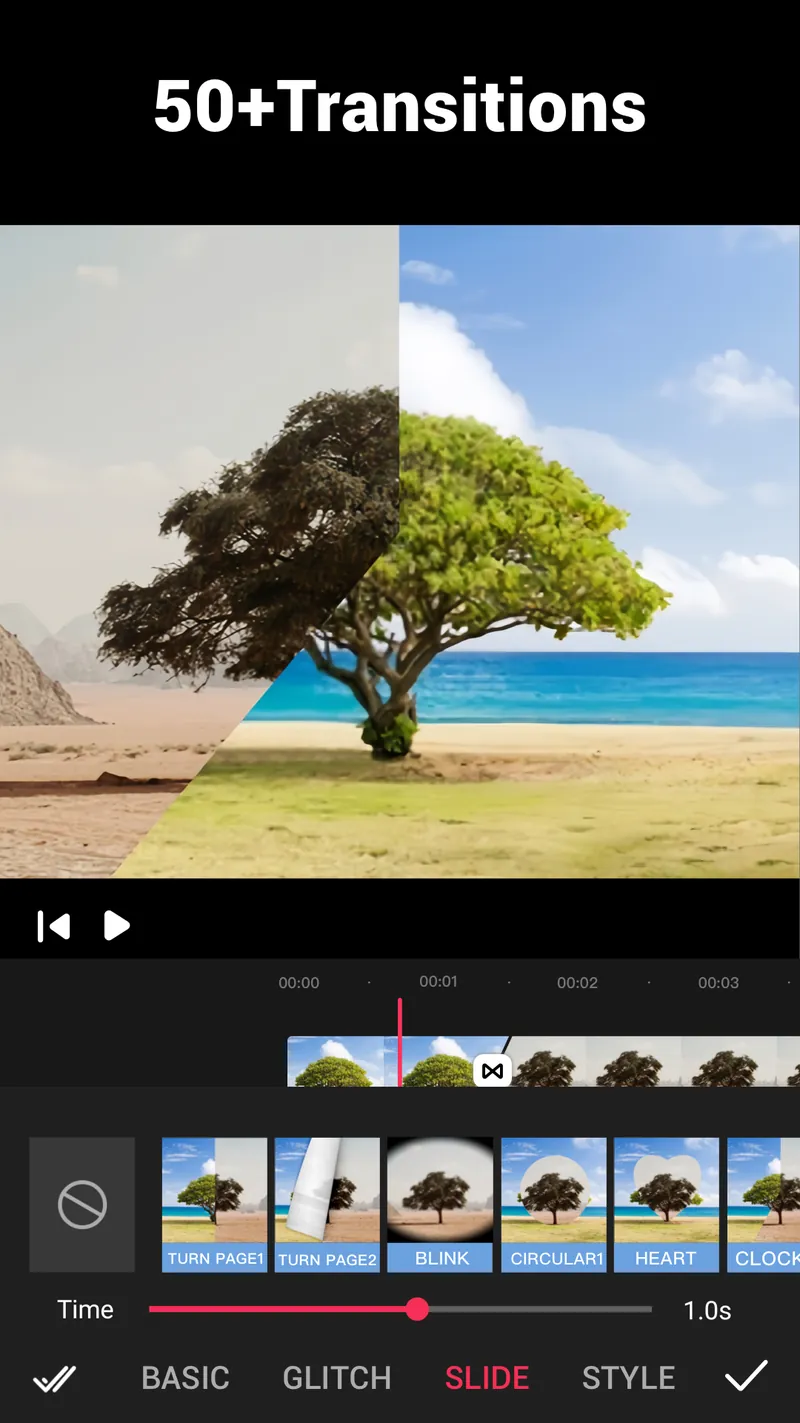Play the video preview
The width and height of the screenshot is (800, 1423).
(116, 926)
